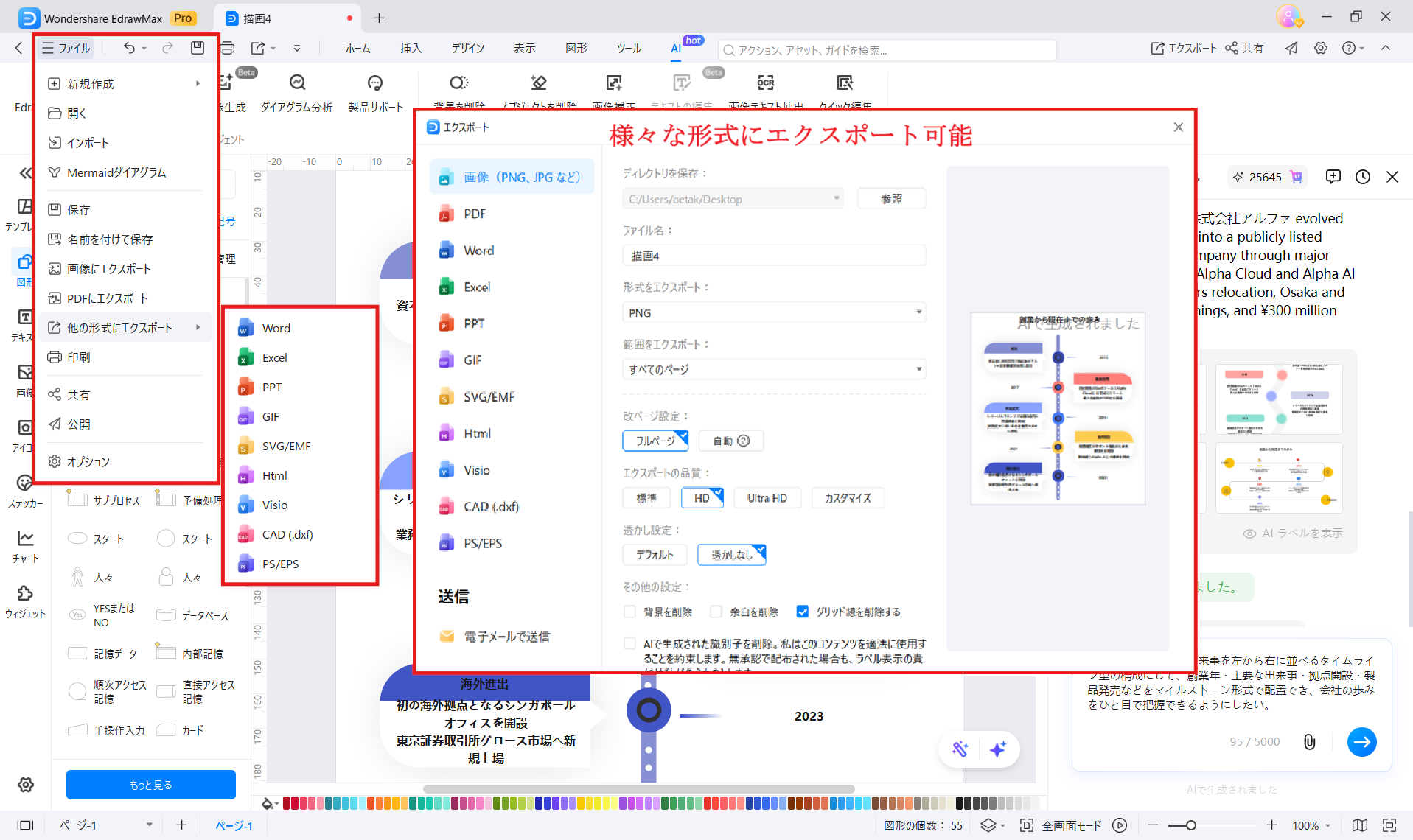The image size is (1413, 840).
Task: Click the fill bucket icon by color palette
Action: pos(268,803)
